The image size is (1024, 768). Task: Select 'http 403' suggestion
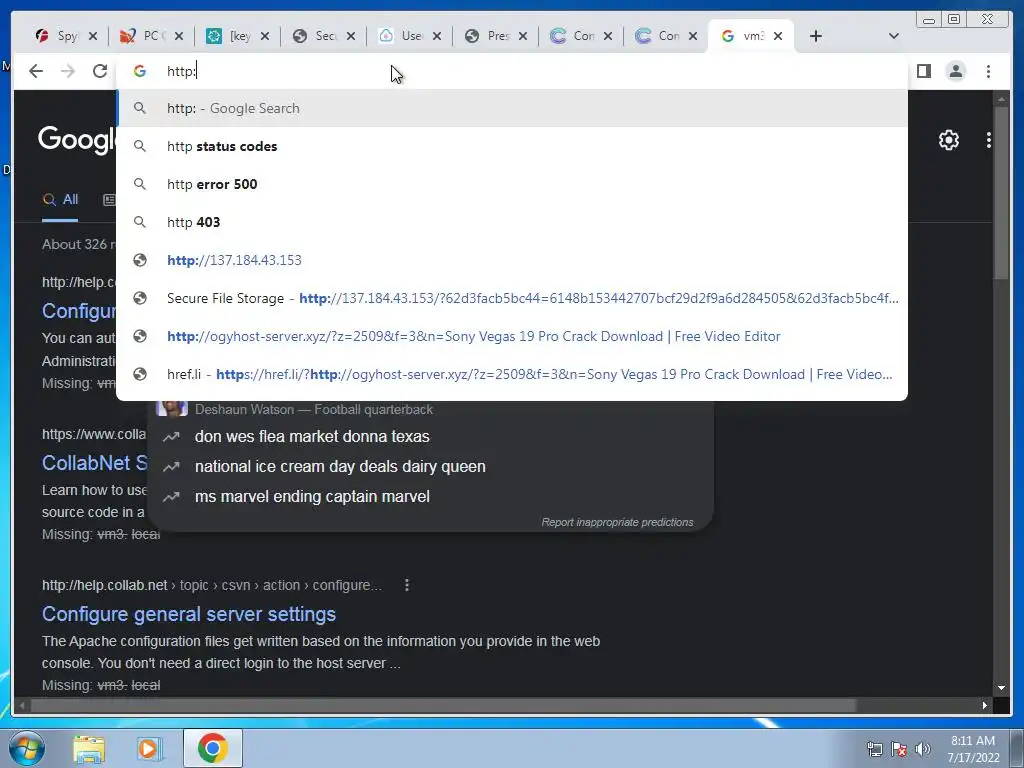click(511, 222)
